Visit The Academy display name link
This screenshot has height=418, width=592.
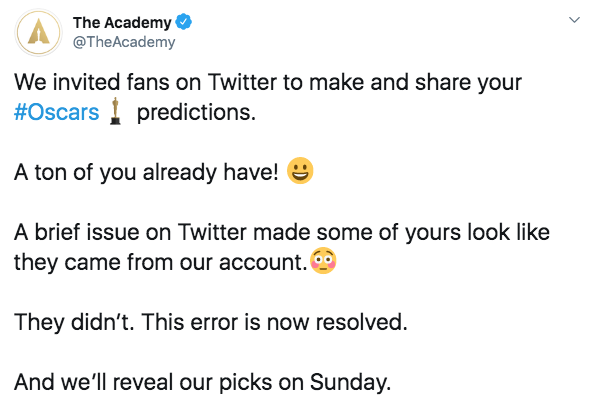[122, 23]
